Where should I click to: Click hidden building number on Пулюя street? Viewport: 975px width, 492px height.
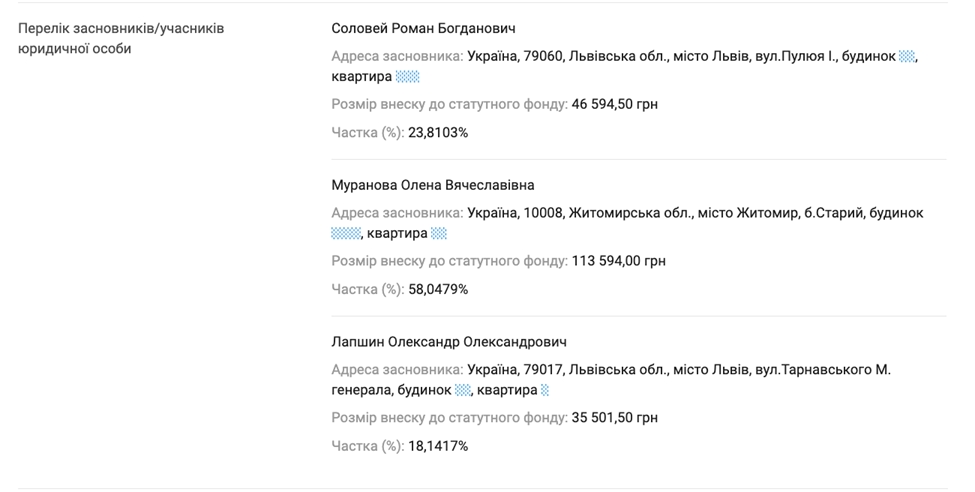click(906, 57)
